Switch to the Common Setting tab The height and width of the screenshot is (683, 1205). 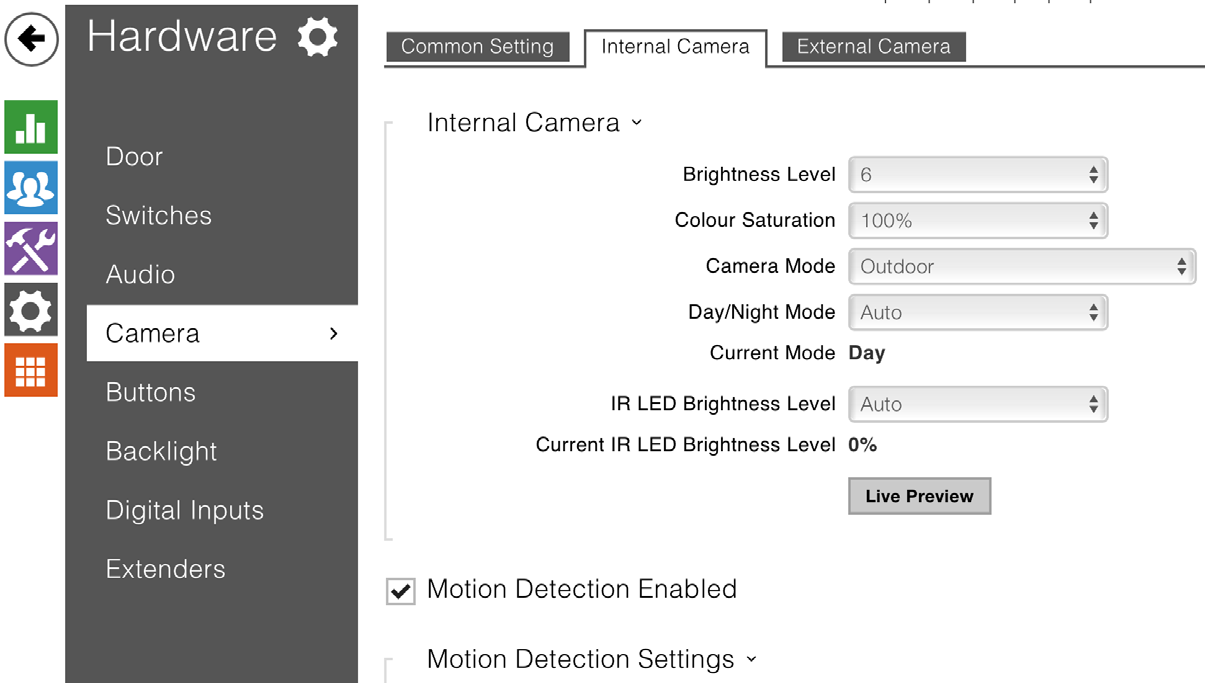477,47
